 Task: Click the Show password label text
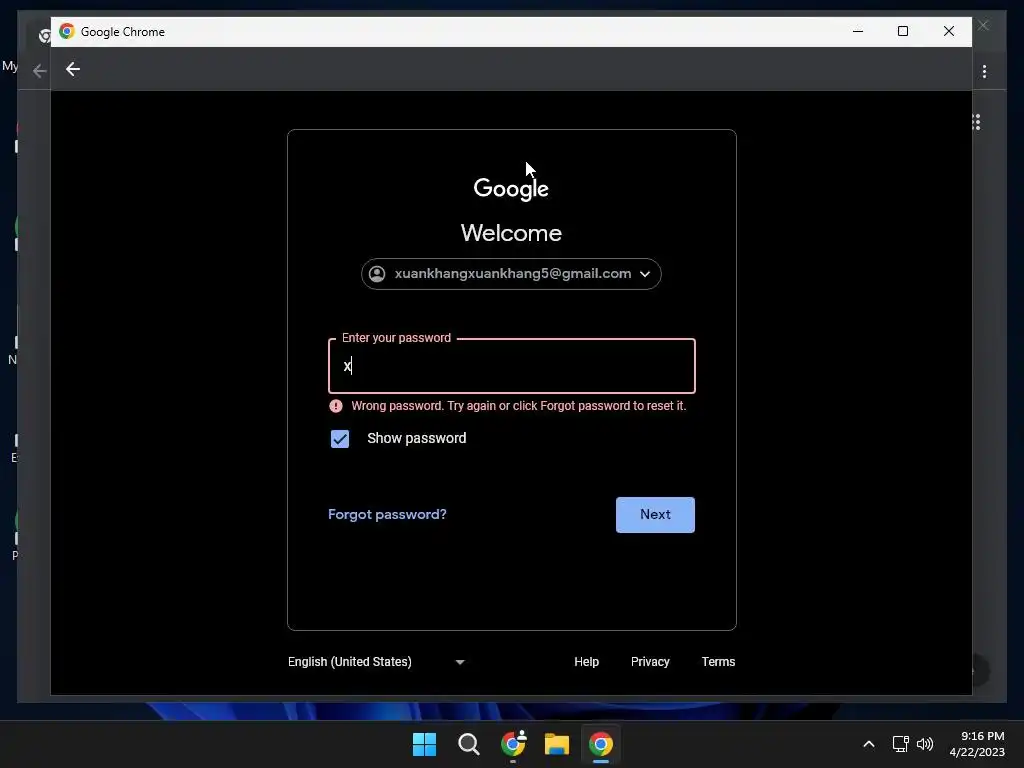tap(417, 438)
